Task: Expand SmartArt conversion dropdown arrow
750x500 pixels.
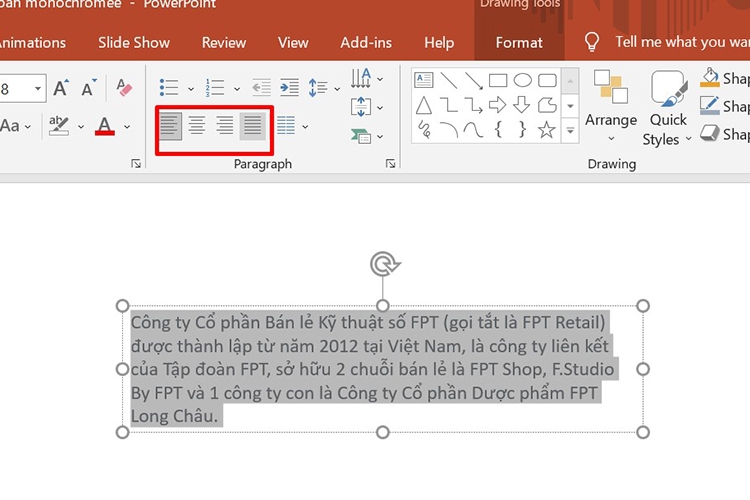Action: [380, 137]
